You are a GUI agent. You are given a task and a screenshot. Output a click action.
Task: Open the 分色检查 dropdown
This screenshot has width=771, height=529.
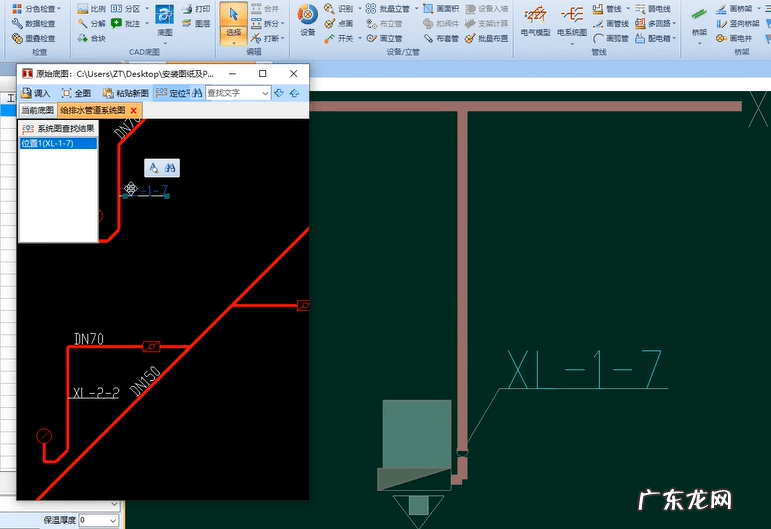click(59, 8)
